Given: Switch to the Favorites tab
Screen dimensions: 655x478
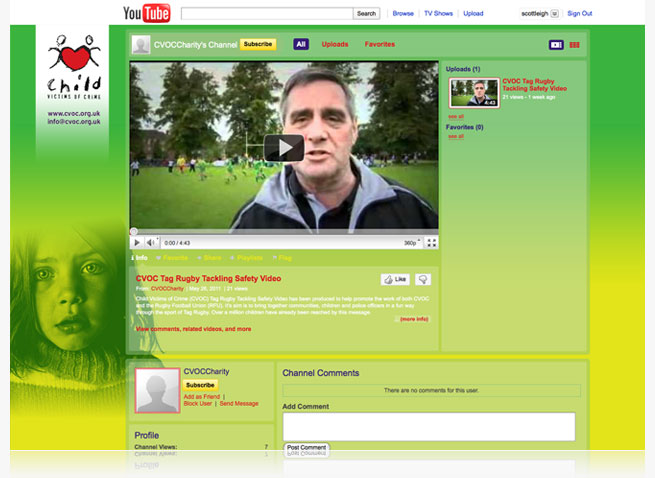Looking at the screenshot, I should 379,44.
